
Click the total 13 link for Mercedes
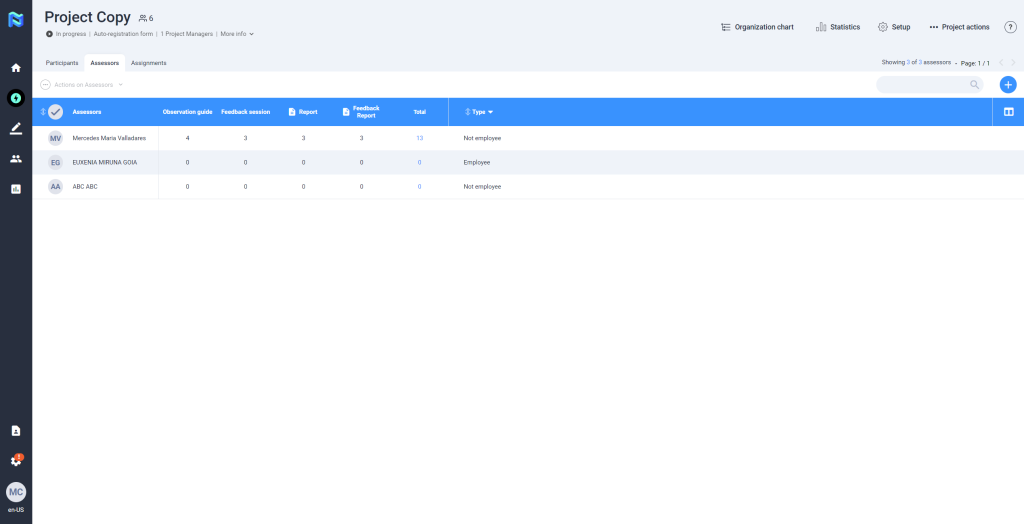tap(419, 138)
